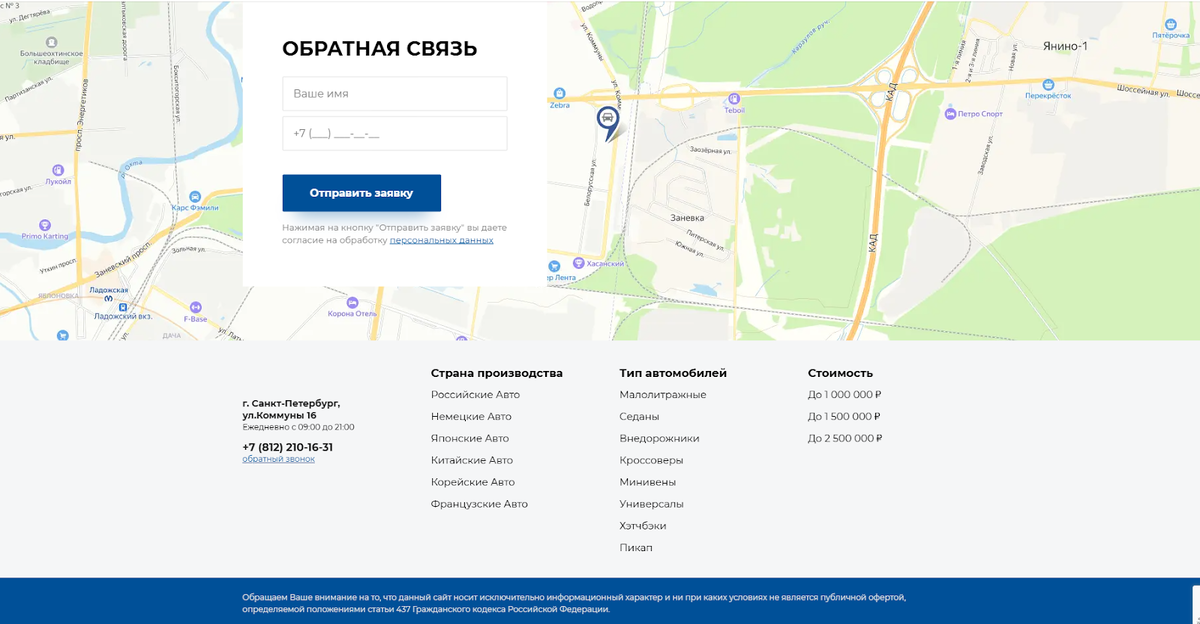Go to Седаны category
The width and height of the screenshot is (1200, 624).
click(639, 416)
